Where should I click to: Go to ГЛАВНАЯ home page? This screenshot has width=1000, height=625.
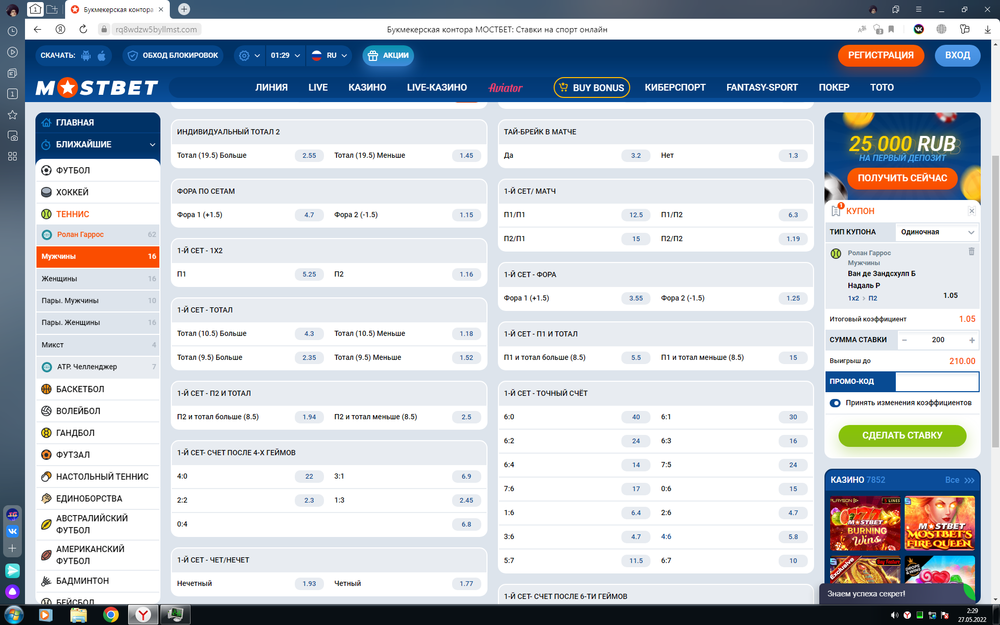click(98, 122)
